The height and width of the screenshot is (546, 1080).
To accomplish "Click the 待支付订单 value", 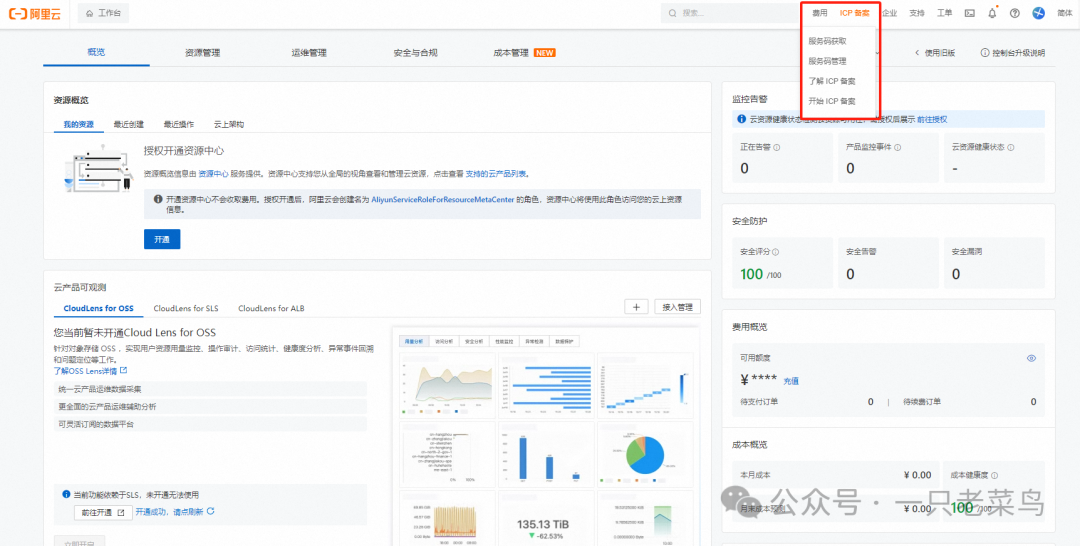I will [871, 401].
